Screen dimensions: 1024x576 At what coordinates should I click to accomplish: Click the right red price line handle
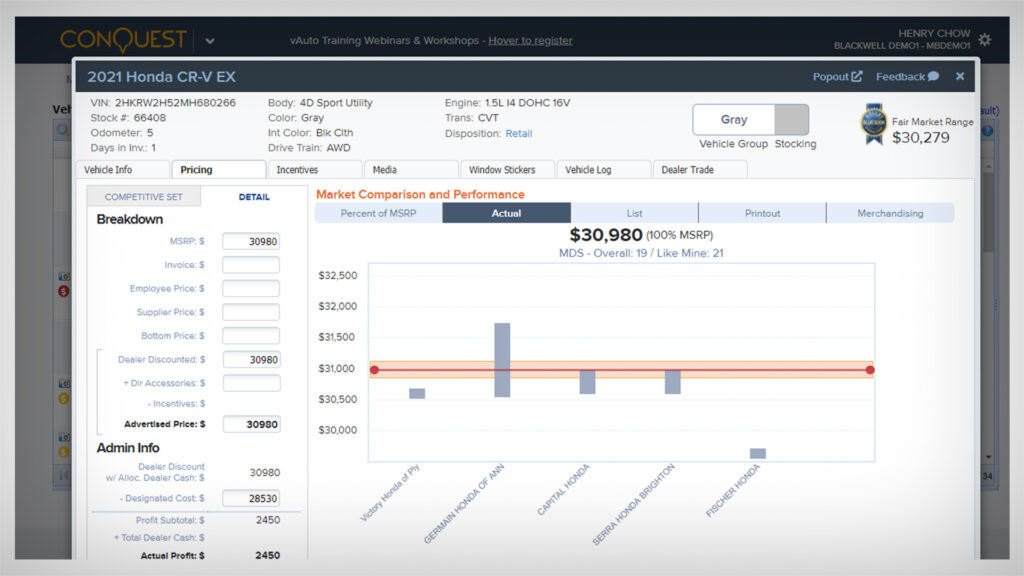[x=870, y=370]
